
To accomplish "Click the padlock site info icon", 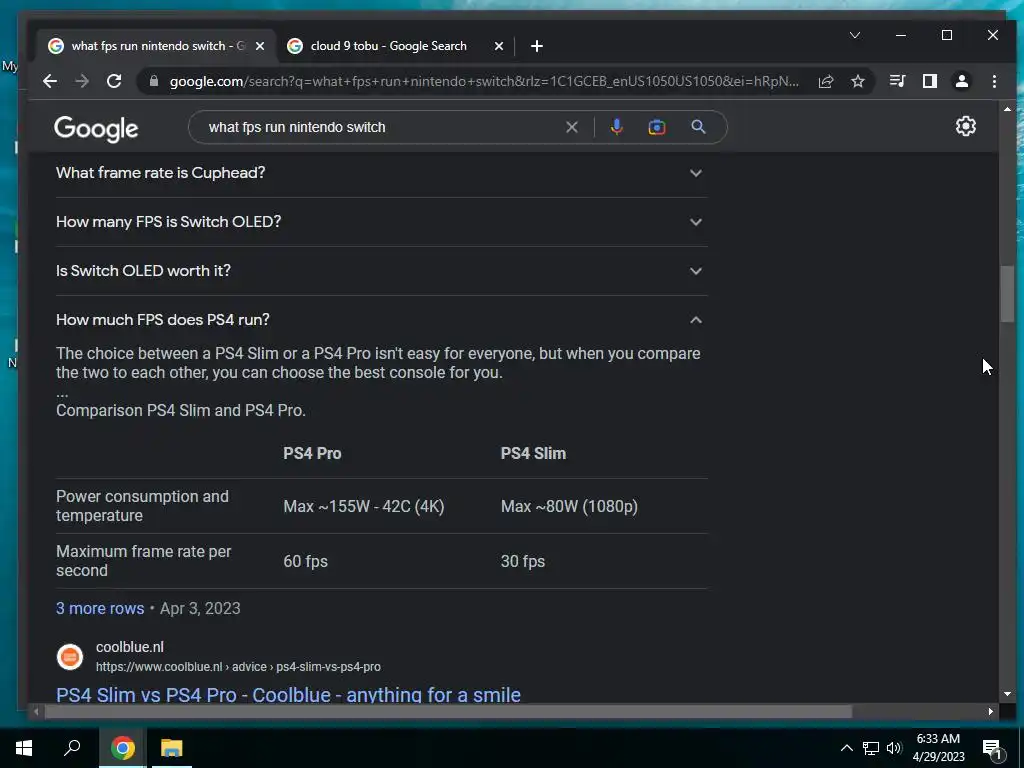I will coord(154,81).
